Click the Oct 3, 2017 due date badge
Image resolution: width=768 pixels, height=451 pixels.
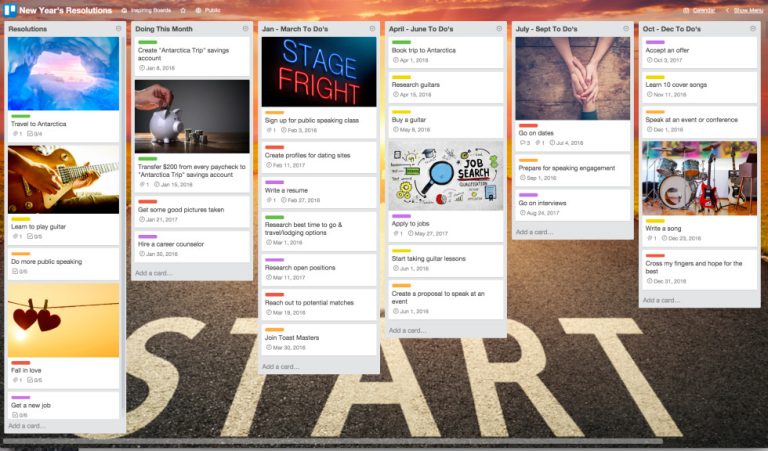coord(664,60)
